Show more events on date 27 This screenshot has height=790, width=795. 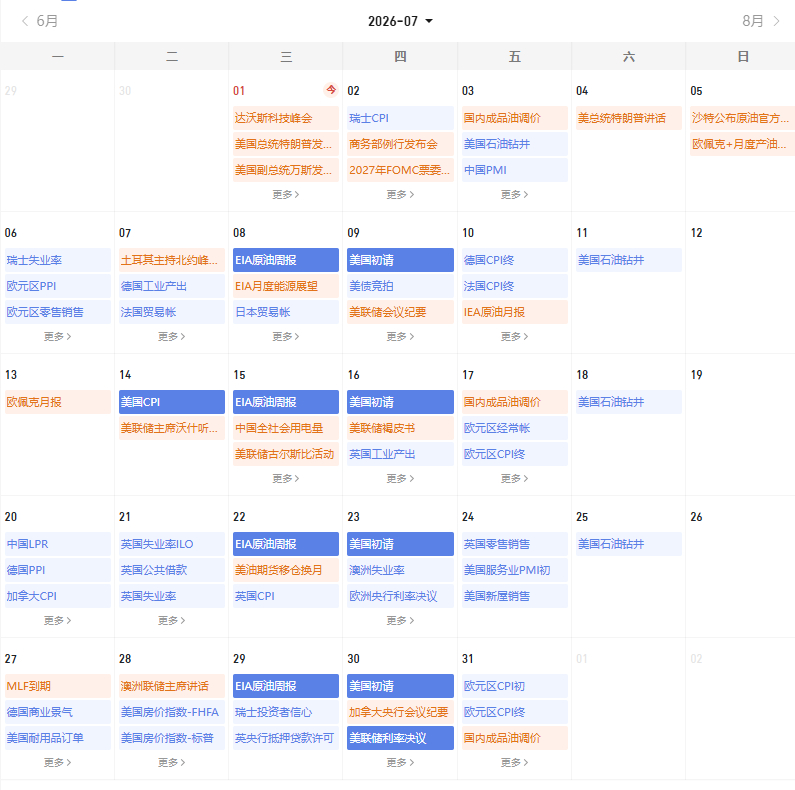tap(57, 762)
